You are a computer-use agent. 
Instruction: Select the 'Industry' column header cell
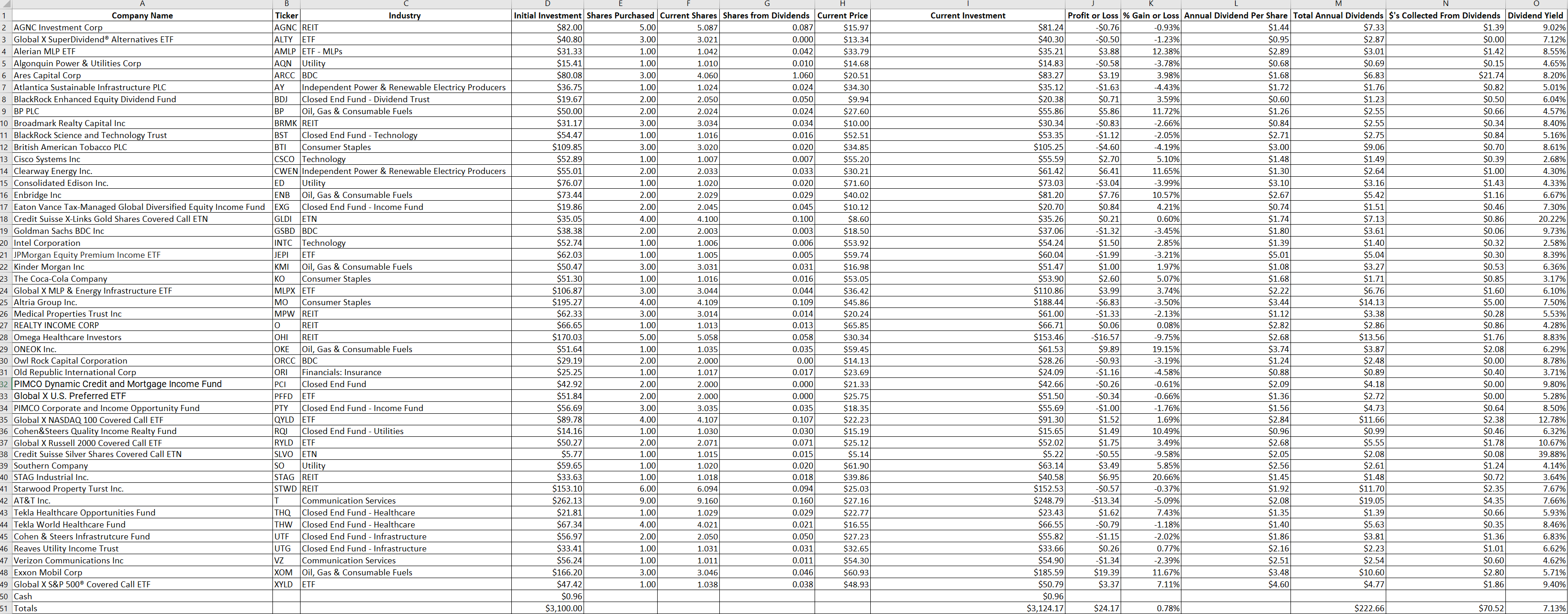(405, 15)
